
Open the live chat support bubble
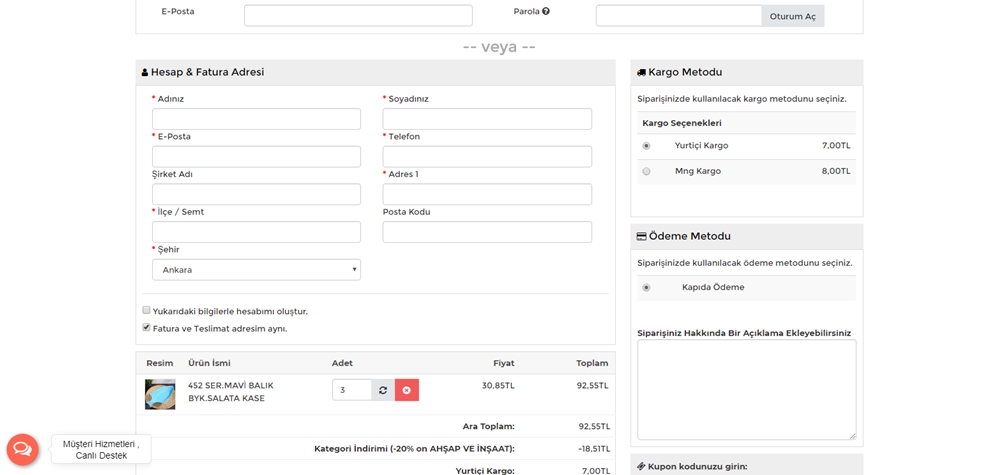coord(23,450)
